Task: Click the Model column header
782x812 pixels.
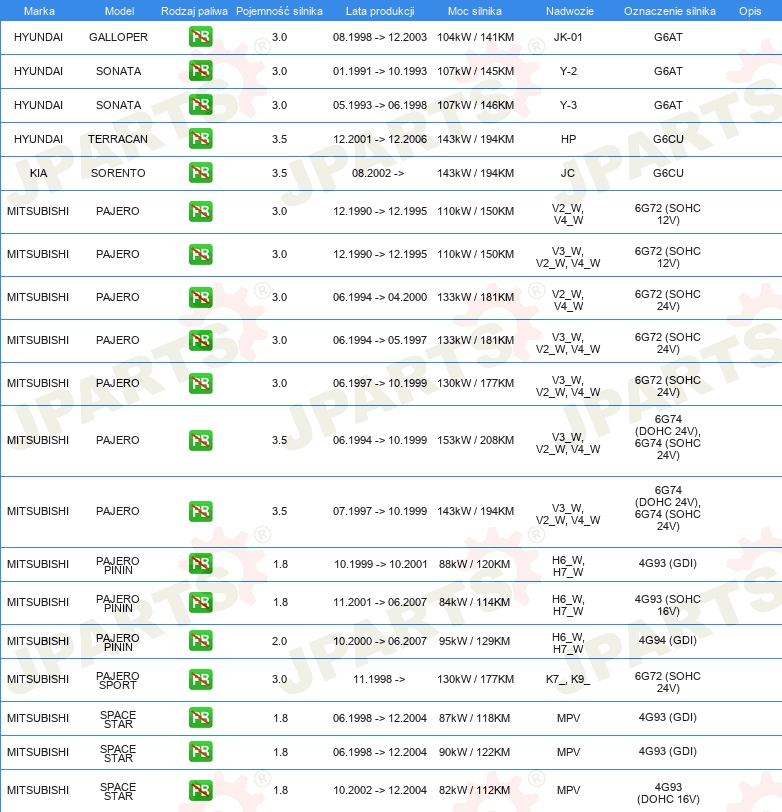Action: pyautogui.click(x=119, y=11)
